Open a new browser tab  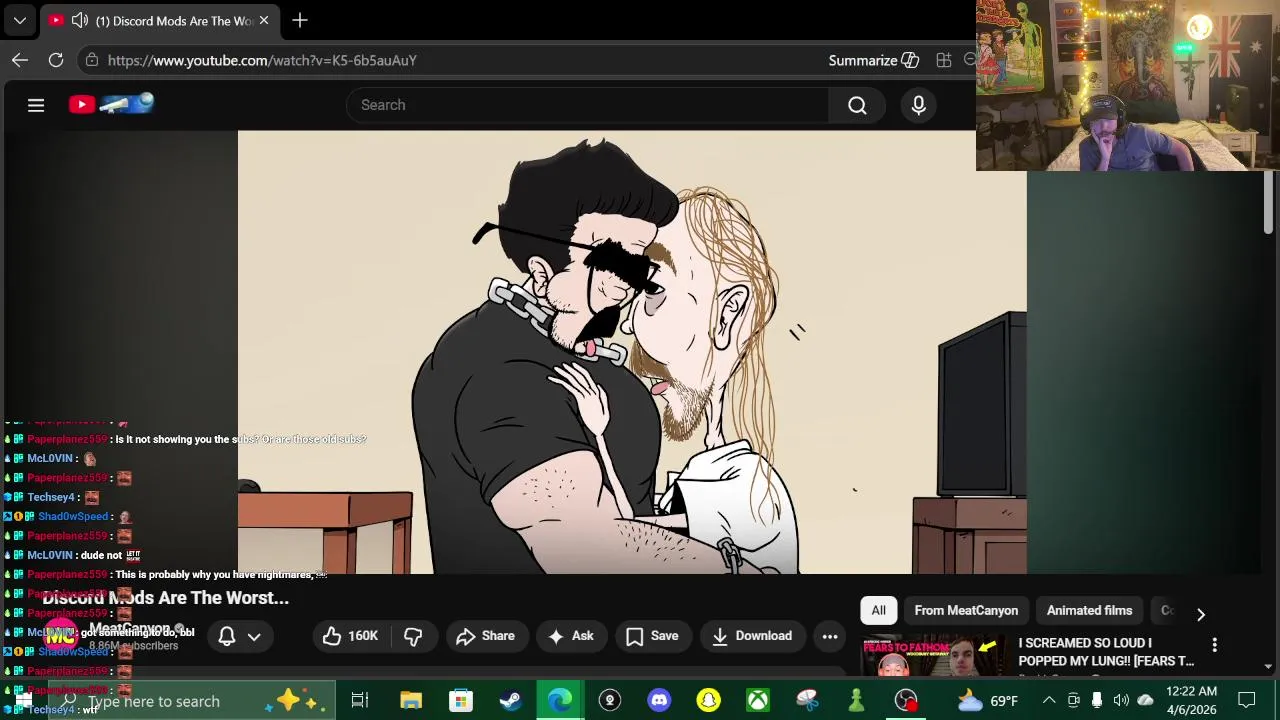pyautogui.click(x=300, y=20)
